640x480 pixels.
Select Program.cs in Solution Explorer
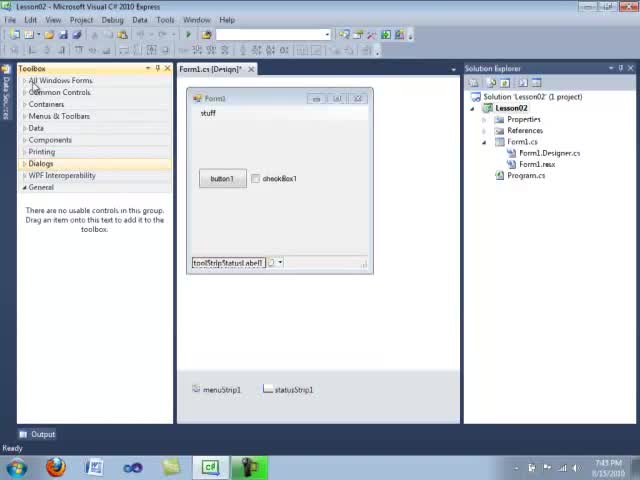(x=526, y=176)
